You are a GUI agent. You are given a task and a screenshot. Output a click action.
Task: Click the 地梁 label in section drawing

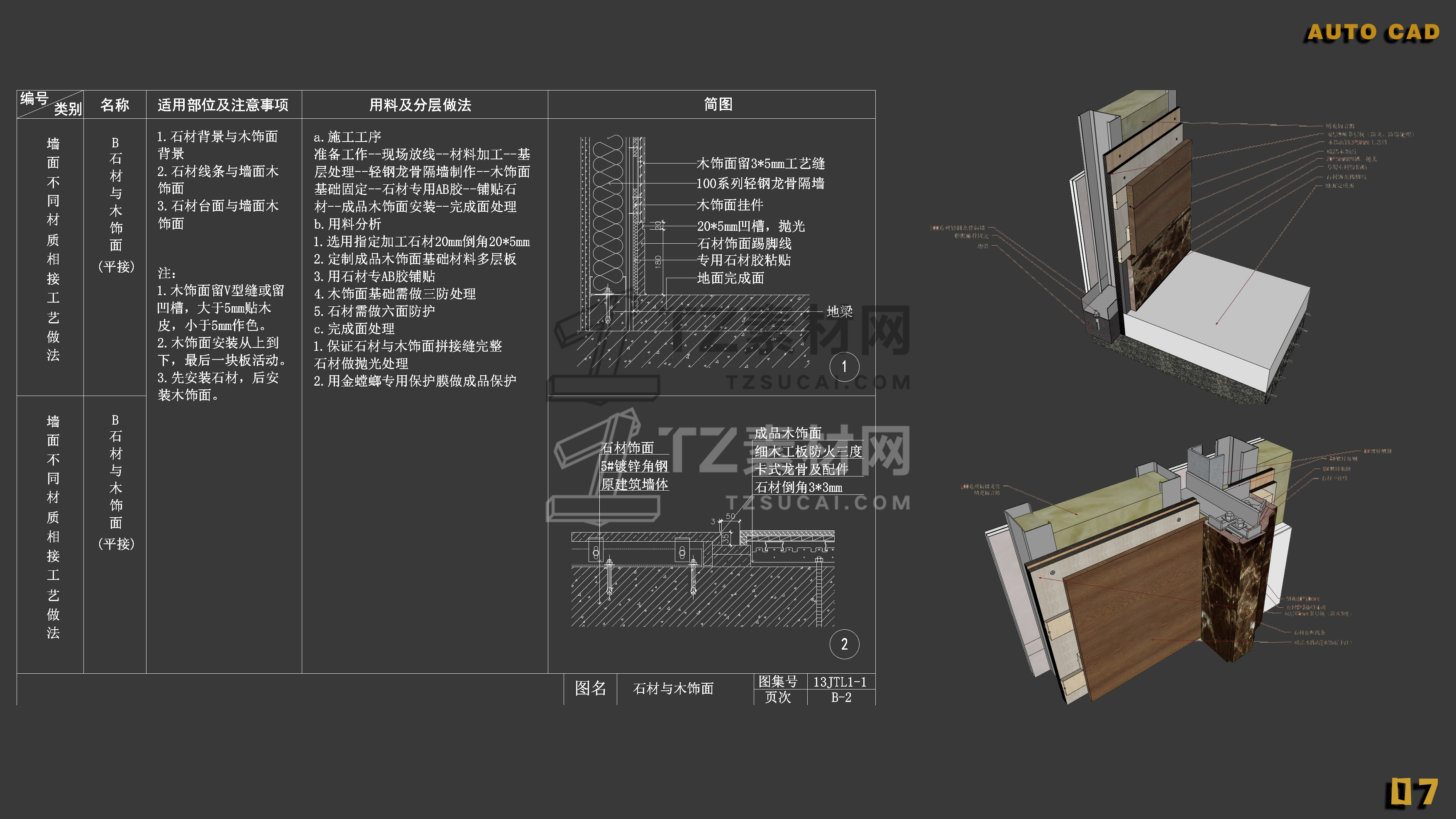point(839,311)
